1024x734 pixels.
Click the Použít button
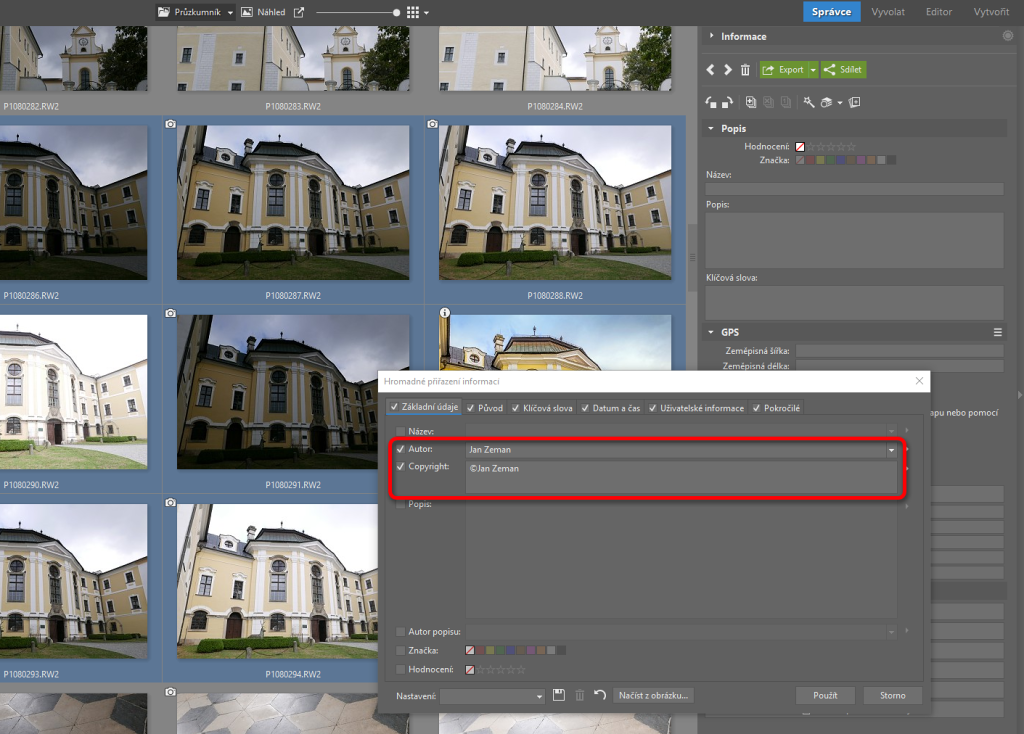(825, 695)
